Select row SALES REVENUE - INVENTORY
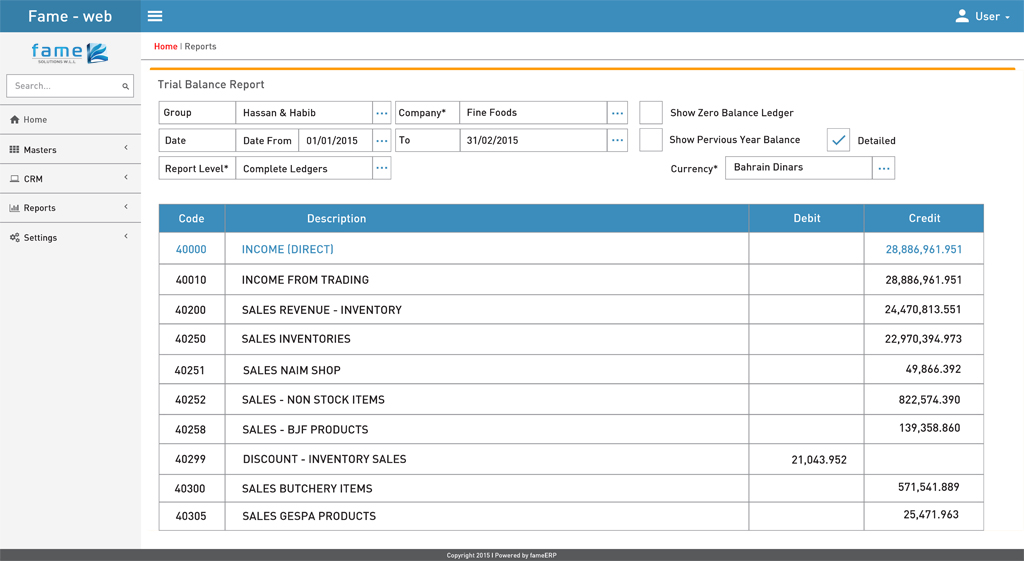The image size is (1024, 561). click(571, 310)
